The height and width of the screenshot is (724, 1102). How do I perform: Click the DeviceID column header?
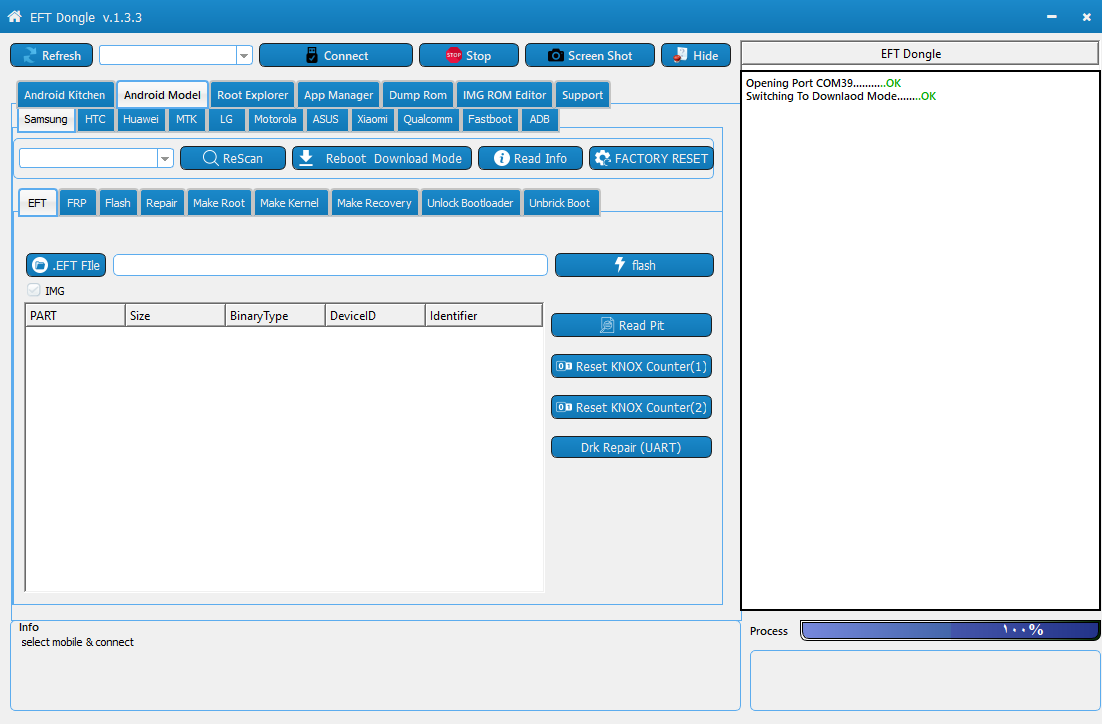click(x=375, y=316)
